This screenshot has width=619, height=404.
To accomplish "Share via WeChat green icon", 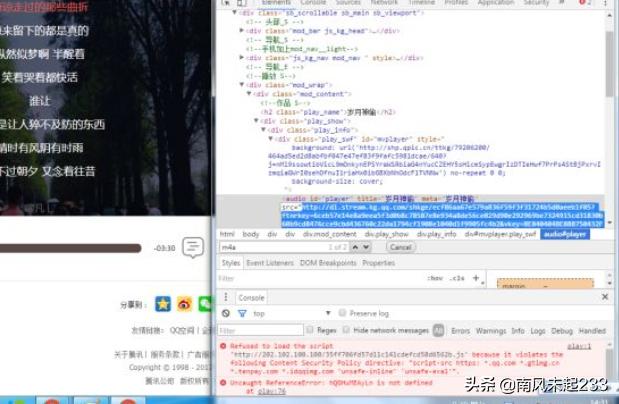I will point(205,303).
